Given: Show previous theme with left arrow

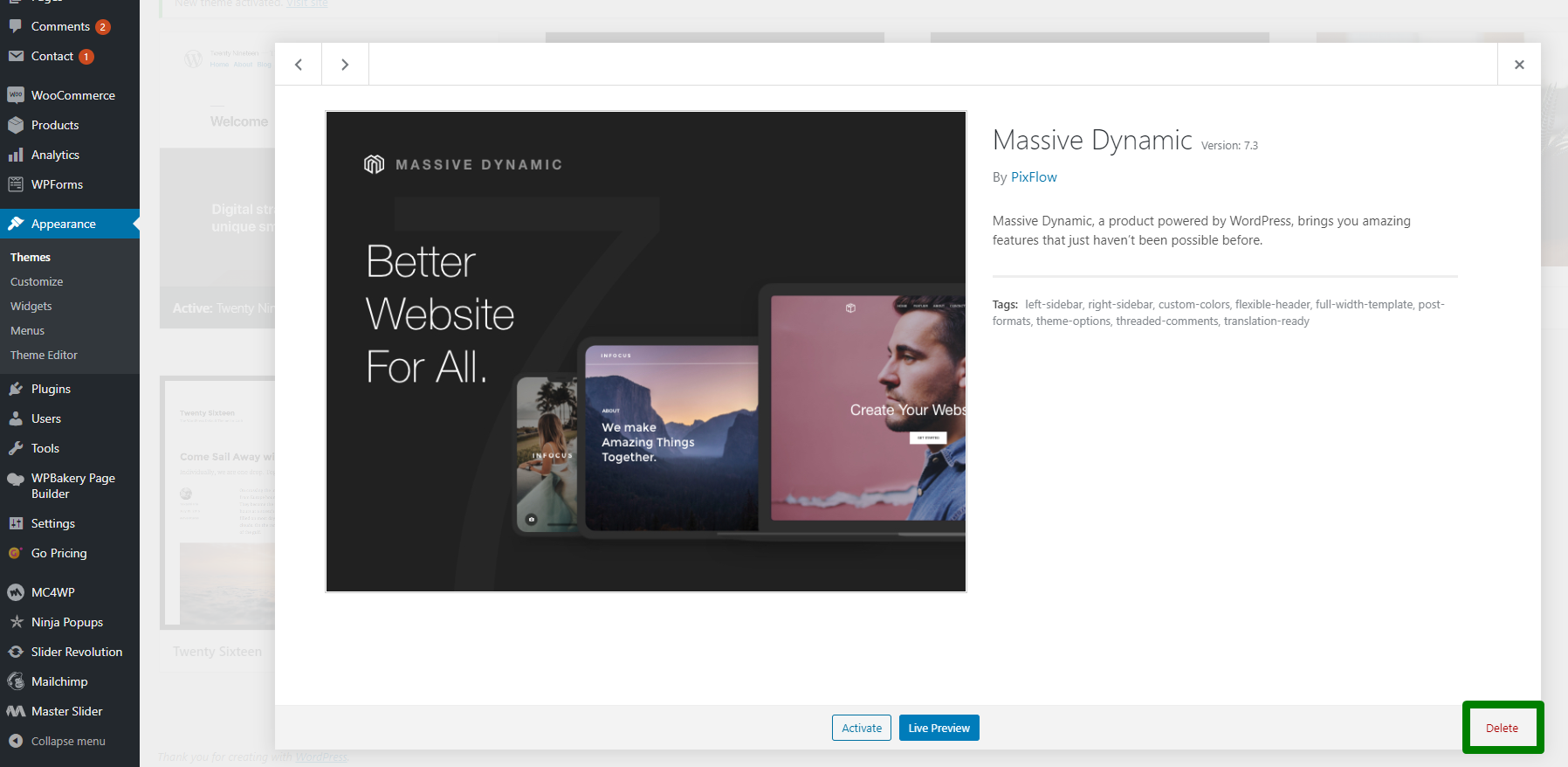Looking at the screenshot, I should pos(299,65).
